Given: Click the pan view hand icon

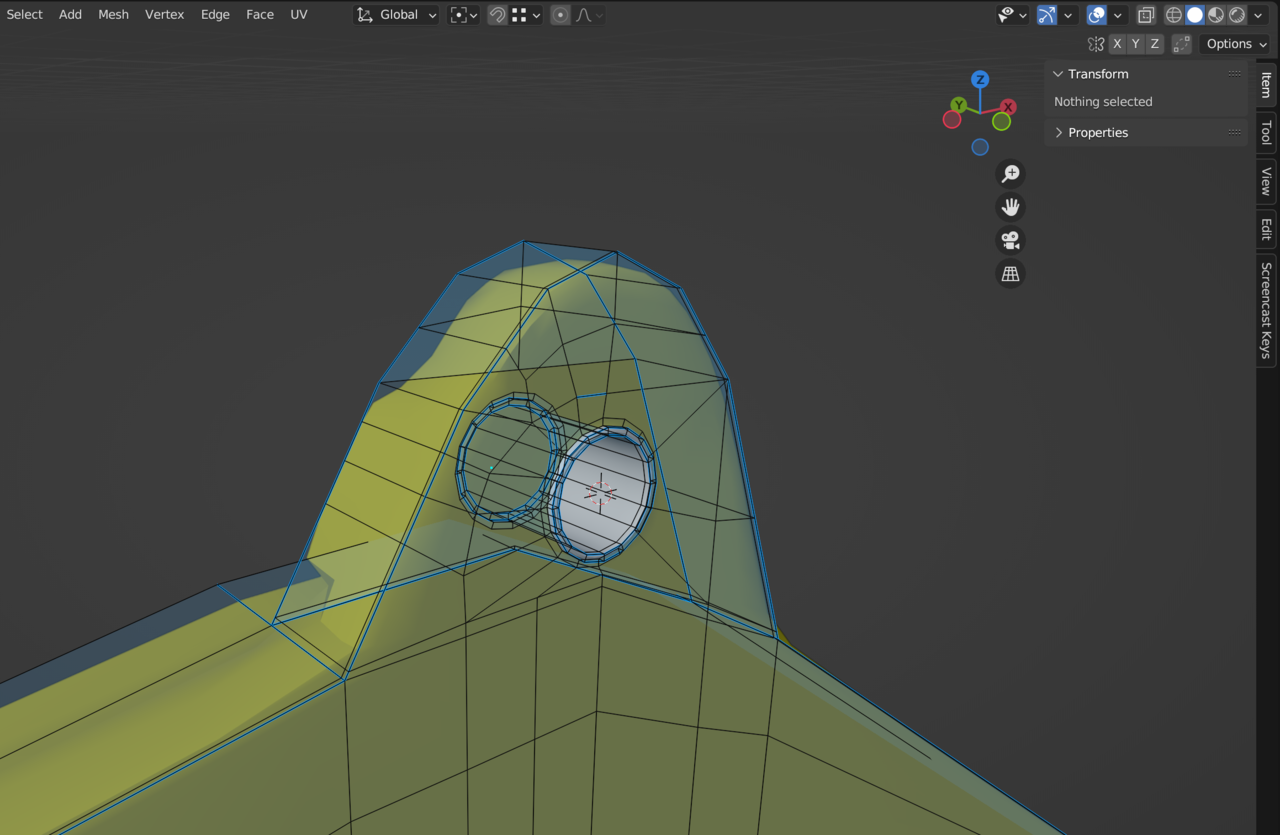Looking at the screenshot, I should point(1010,207).
